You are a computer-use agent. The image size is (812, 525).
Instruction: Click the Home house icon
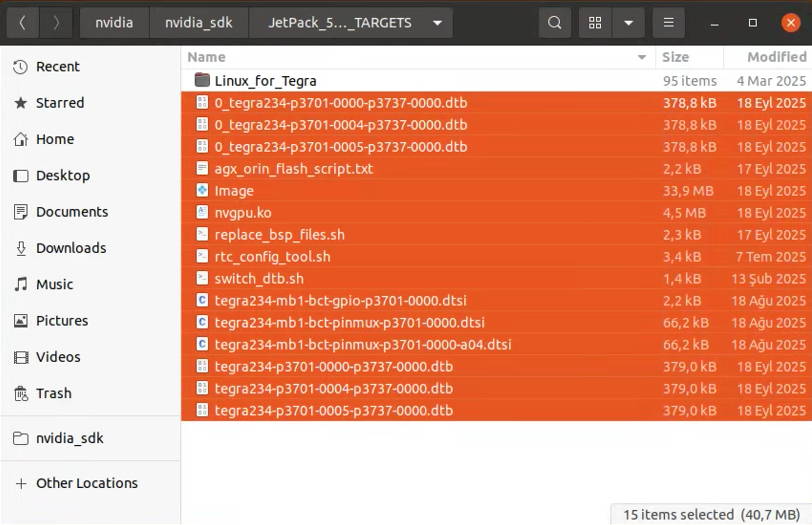[x=21, y=139]
